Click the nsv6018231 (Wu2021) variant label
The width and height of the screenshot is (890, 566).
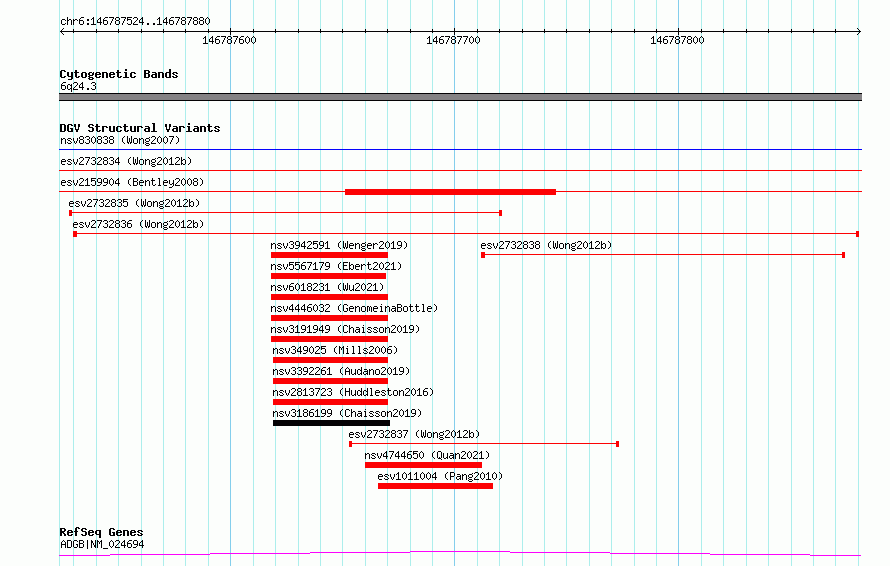tap(327, 287)
